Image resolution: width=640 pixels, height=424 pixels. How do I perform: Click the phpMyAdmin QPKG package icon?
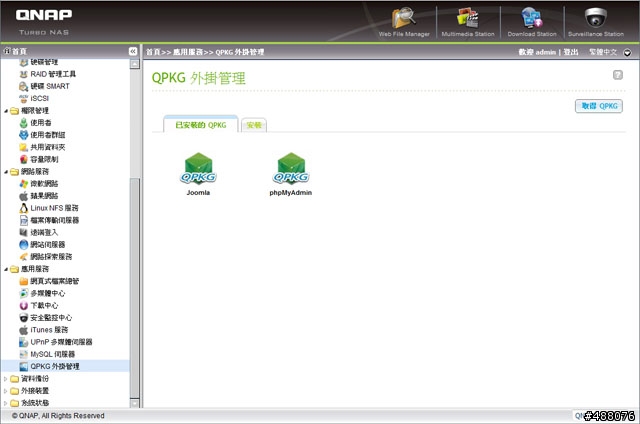pos(291,168)
